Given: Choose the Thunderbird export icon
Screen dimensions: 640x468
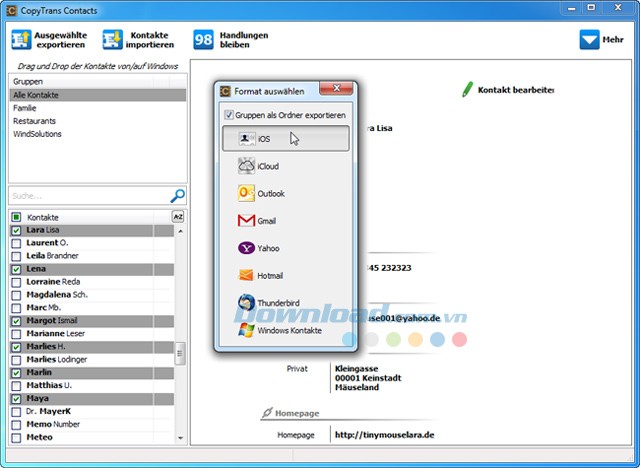Looking at the screenshot, I should [246, 303].
